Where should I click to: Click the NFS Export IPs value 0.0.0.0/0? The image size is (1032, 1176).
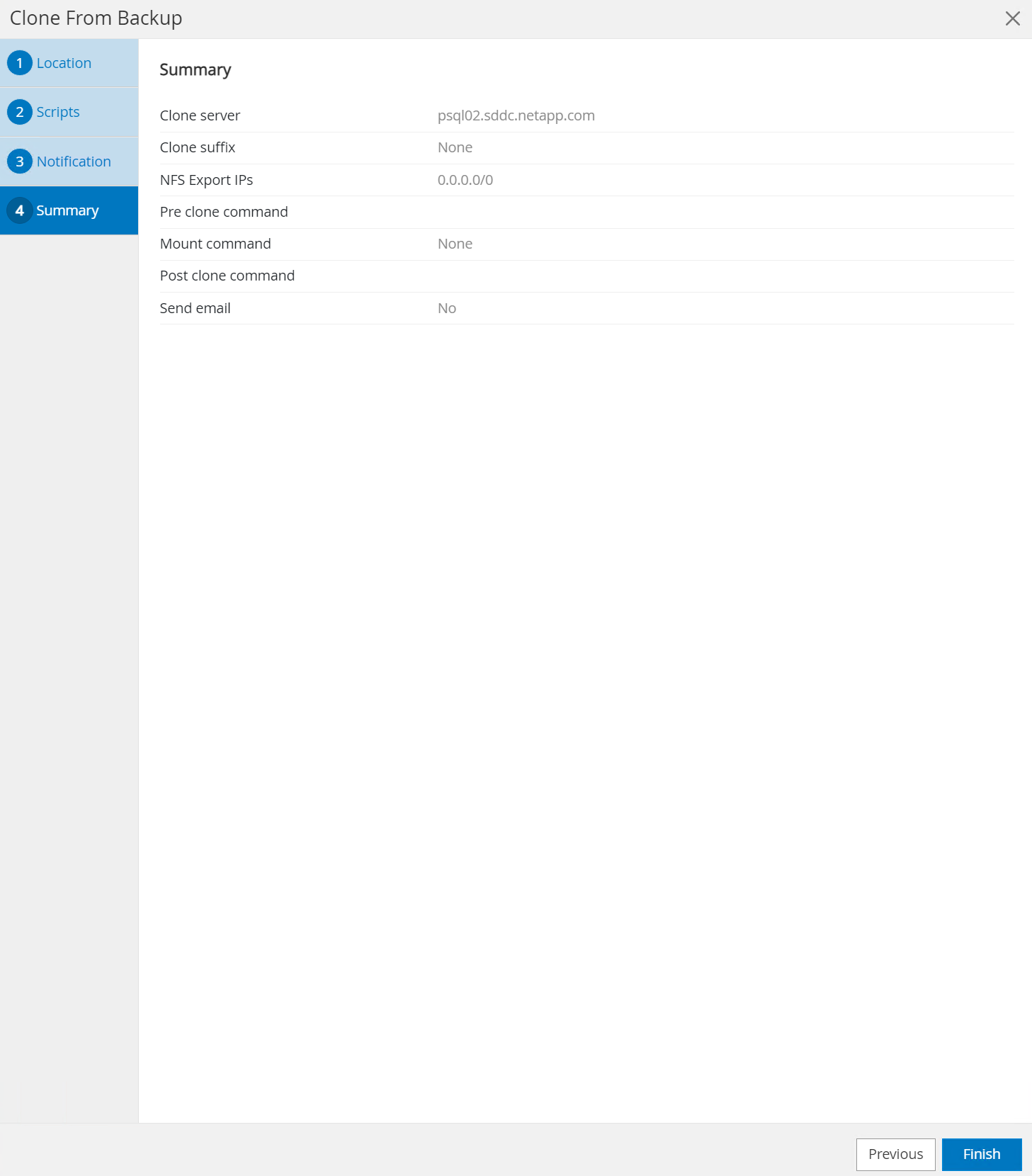click(465, 180)
